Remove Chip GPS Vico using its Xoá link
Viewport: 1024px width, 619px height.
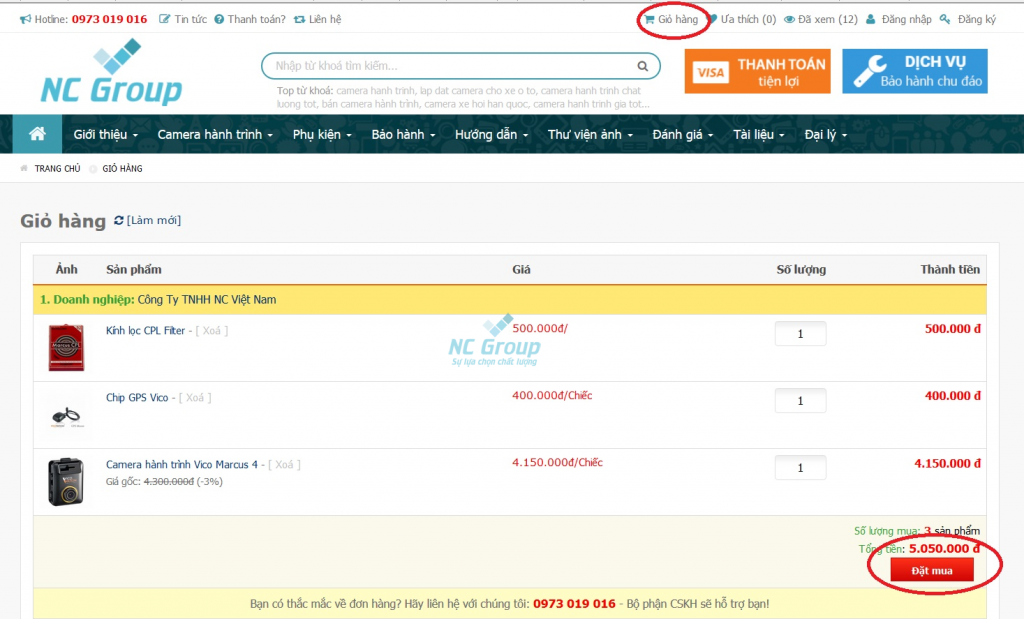[x=197, y=396]
